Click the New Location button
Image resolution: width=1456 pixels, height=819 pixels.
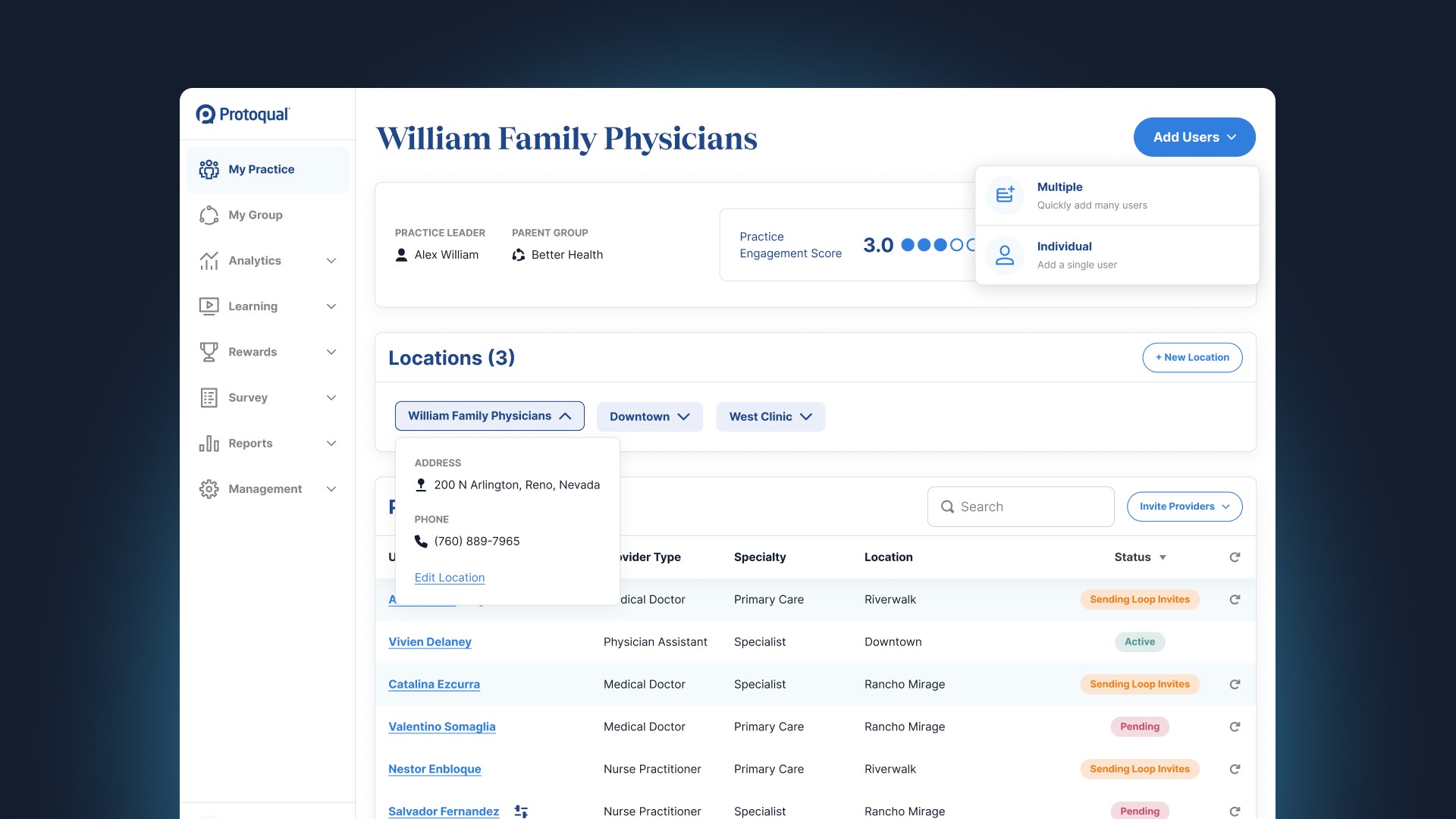coord(1191,358)
